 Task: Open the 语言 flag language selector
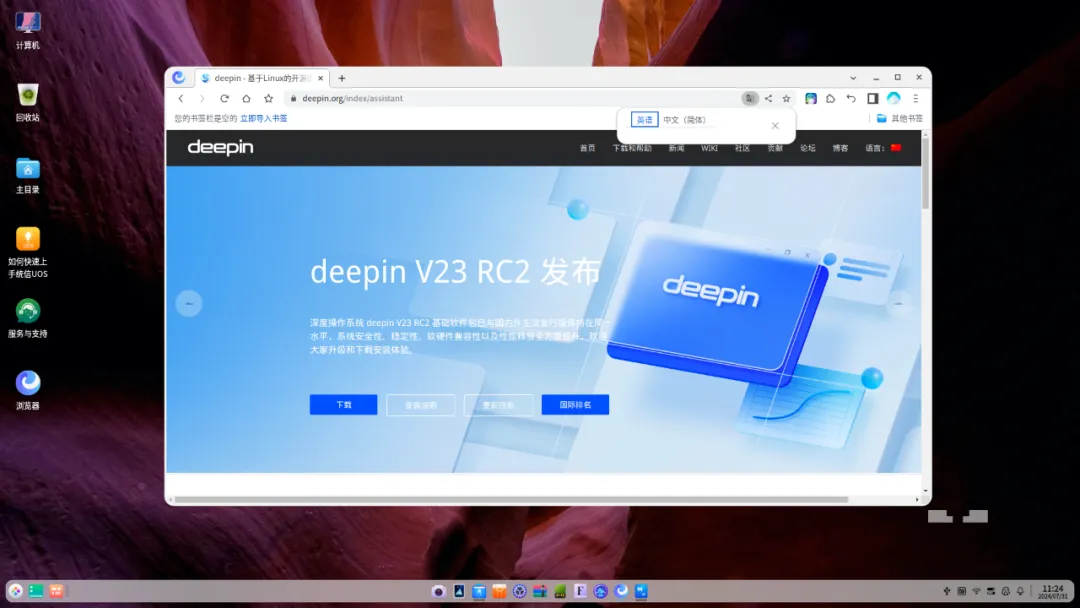(884, 148)
